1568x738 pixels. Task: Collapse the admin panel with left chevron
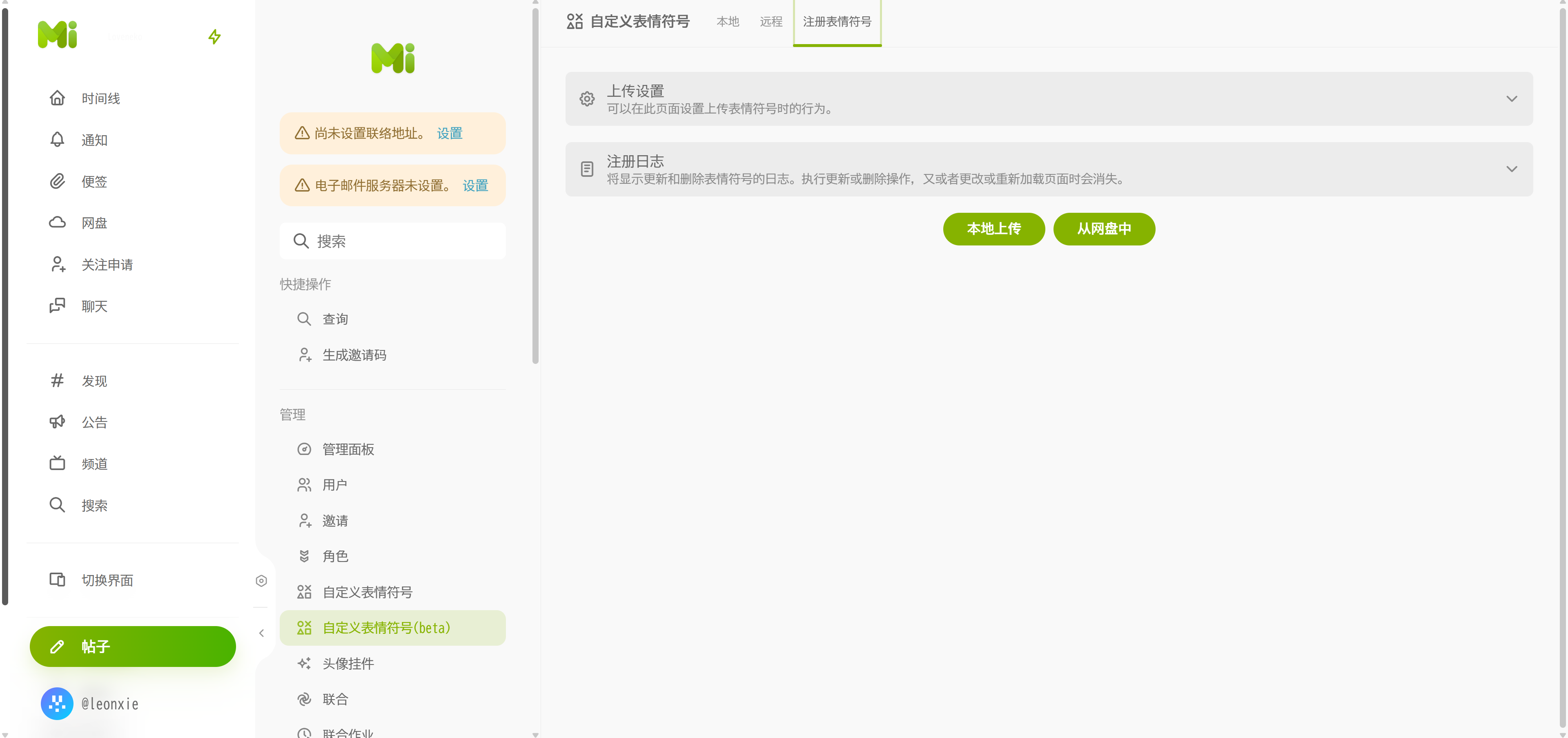[261, 633]
